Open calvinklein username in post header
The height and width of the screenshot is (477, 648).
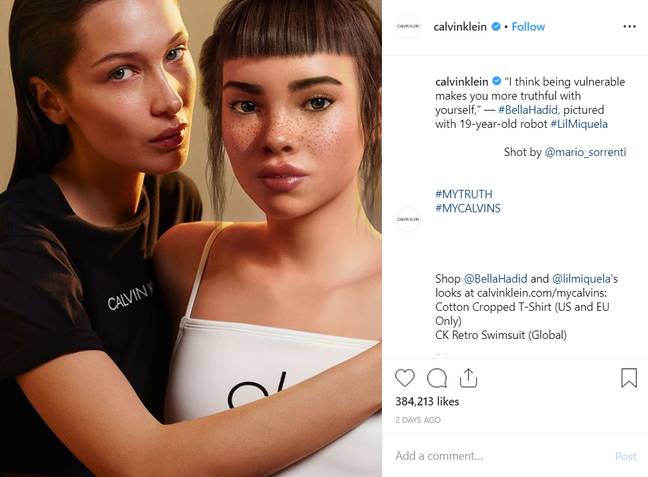click(460, 26)
